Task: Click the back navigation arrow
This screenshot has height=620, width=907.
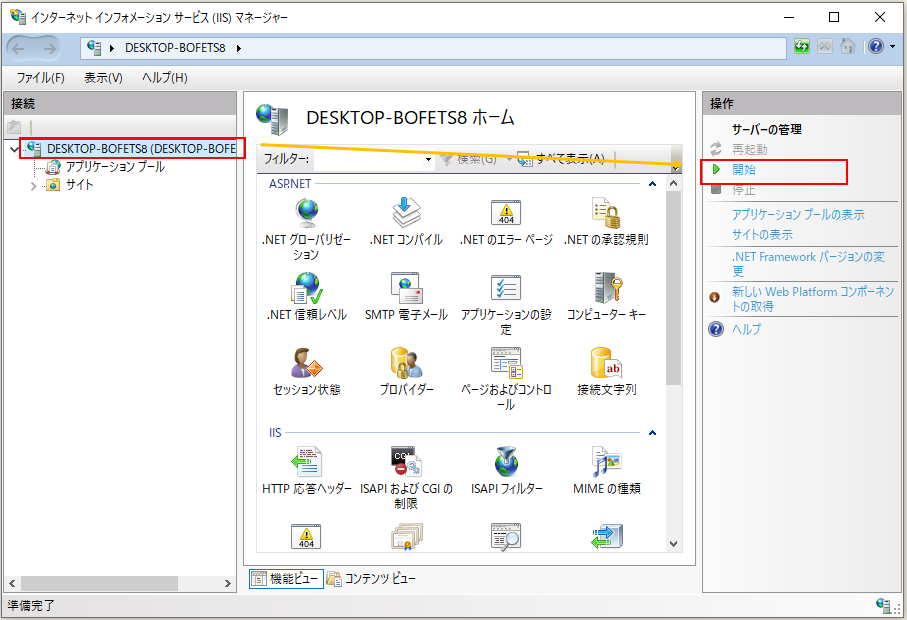Action: tap(19, 49)
